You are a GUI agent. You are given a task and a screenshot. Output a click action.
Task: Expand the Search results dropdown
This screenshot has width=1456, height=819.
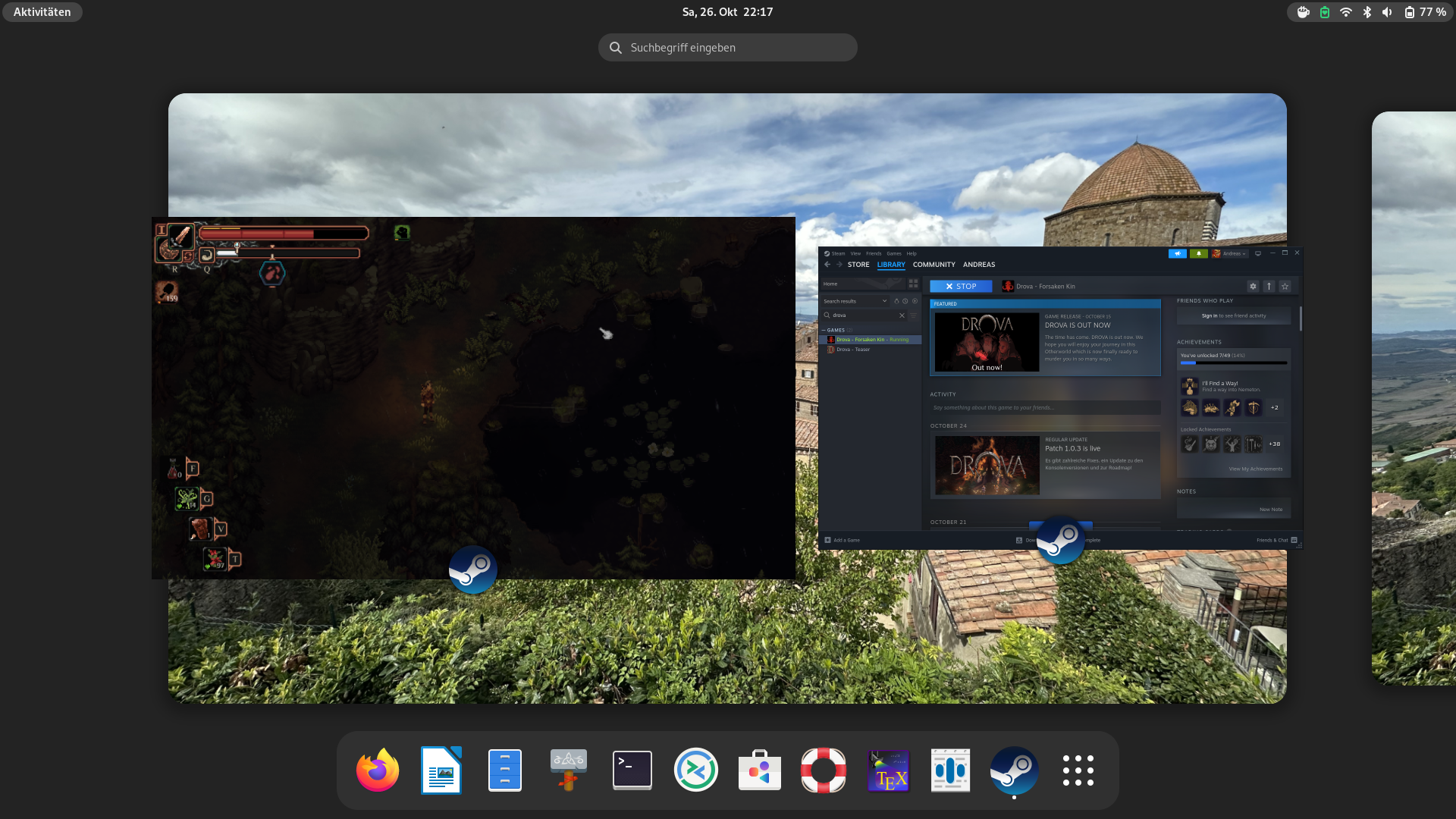[x=884, y=301]
